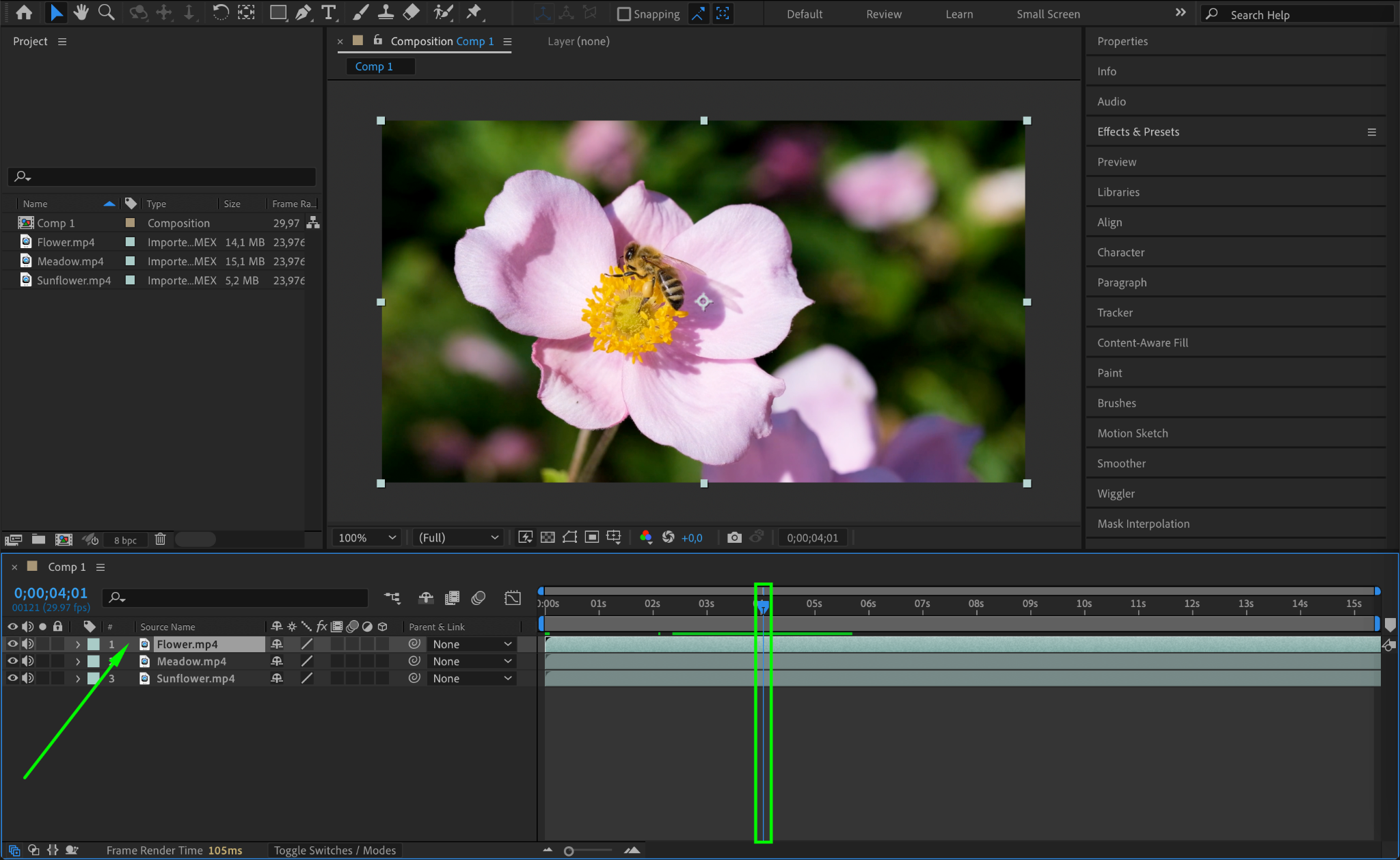The height and width of the screenshot is (860, 1400).
Task: Select the Eraser tool
Action: [412, 12]
